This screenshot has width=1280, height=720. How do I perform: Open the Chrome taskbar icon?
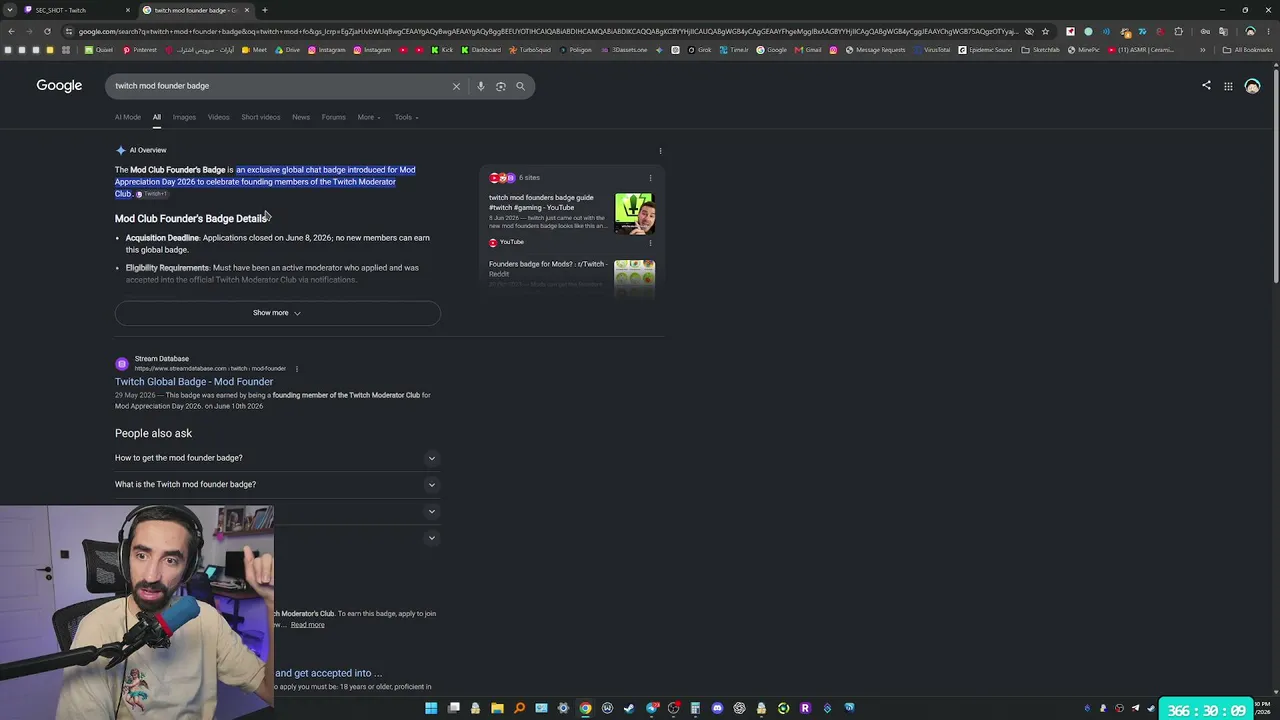pyautogui.click(x=585, y=708)
